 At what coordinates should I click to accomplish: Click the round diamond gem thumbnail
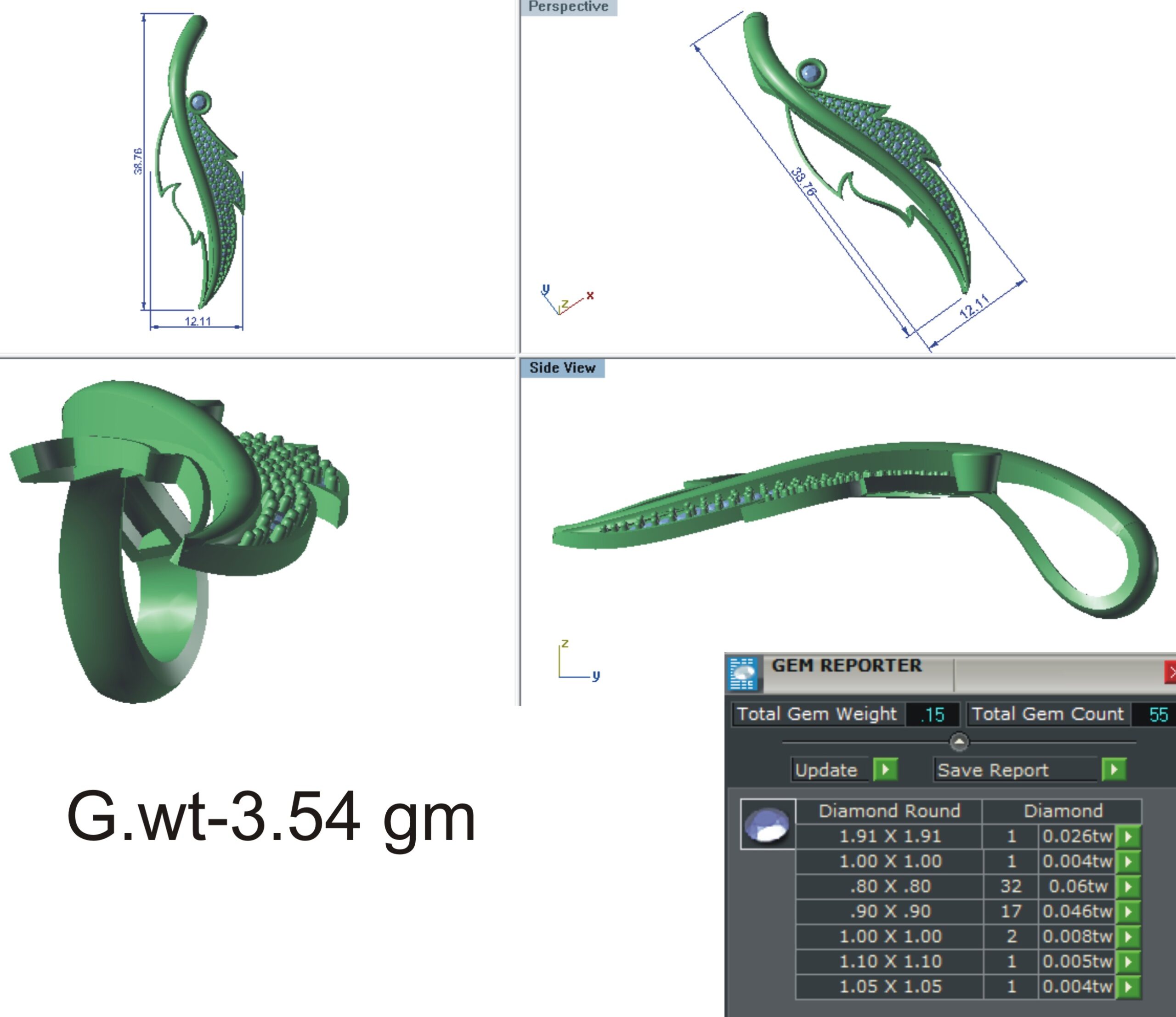pyautogui.click(x=767, y=825)
